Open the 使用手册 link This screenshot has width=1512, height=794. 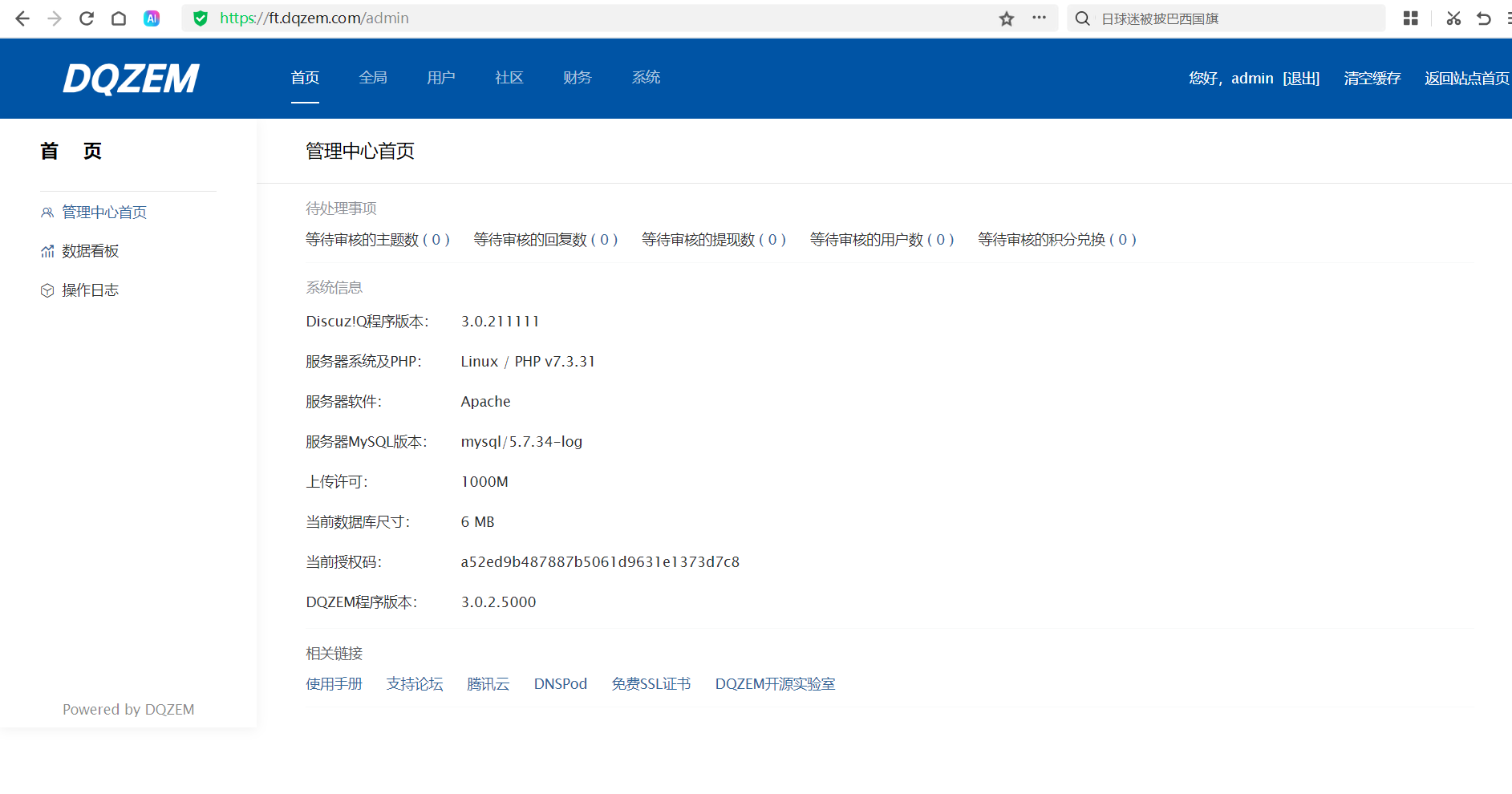(334, 684)
